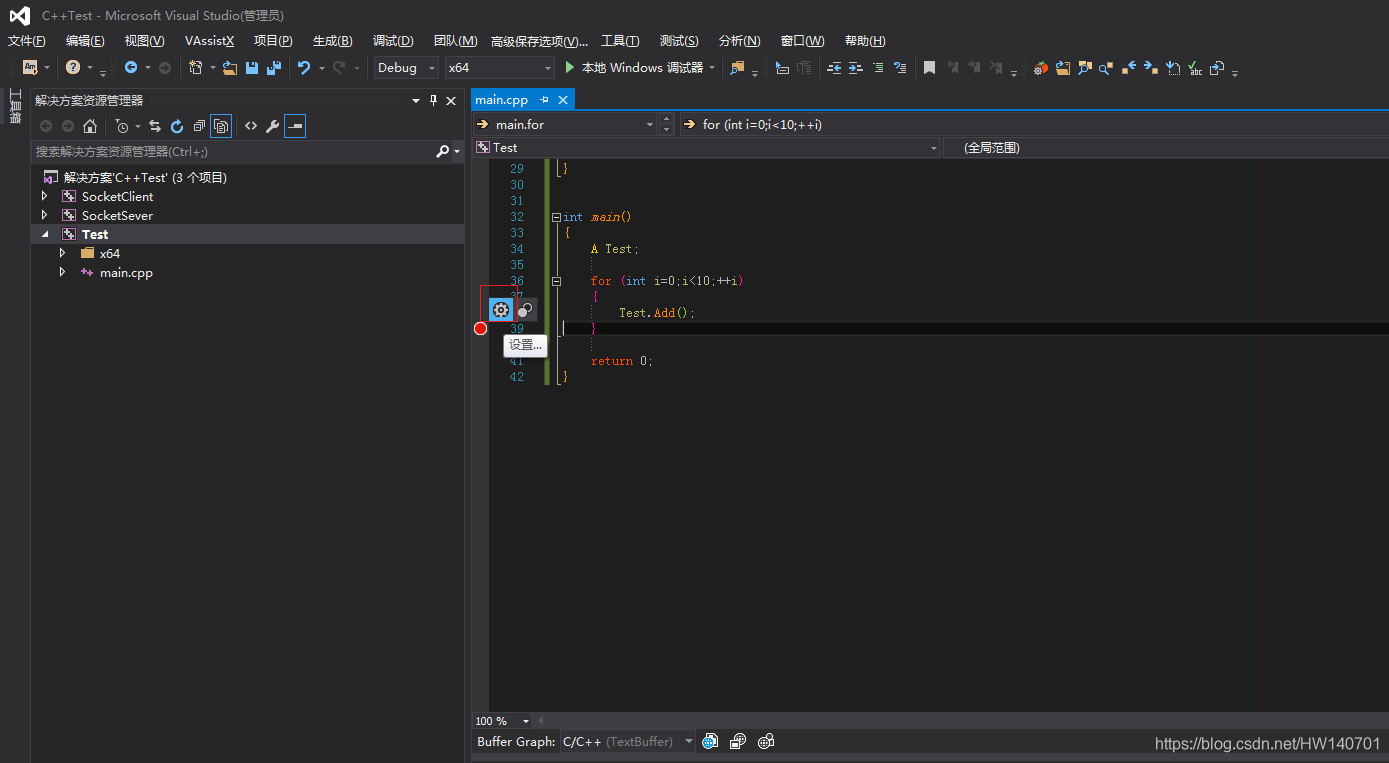
Task: Expand the main.cpp tree node
Action: point(62,272)
